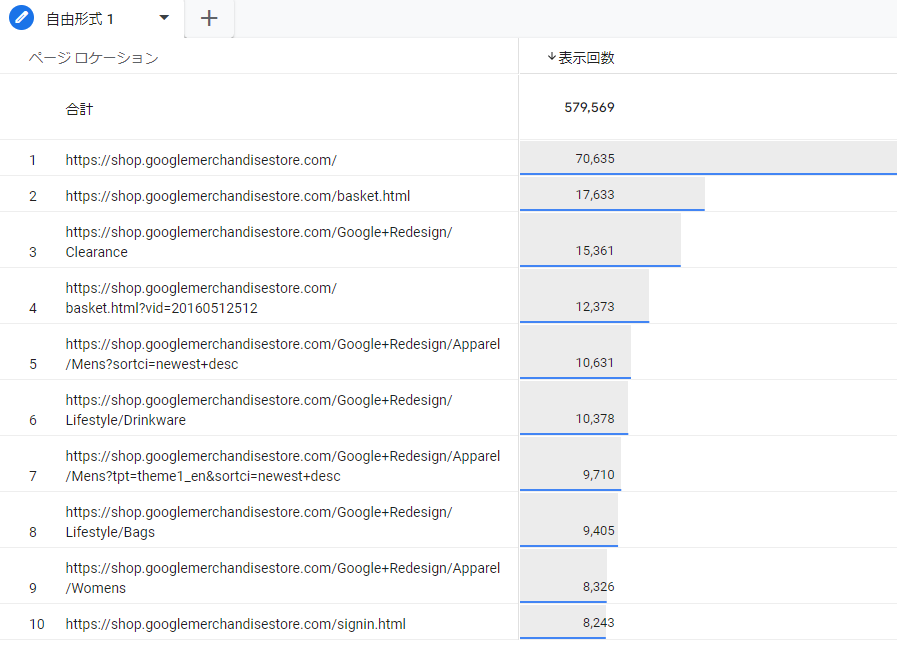Select the signin.html URL row

coord(235,624)
